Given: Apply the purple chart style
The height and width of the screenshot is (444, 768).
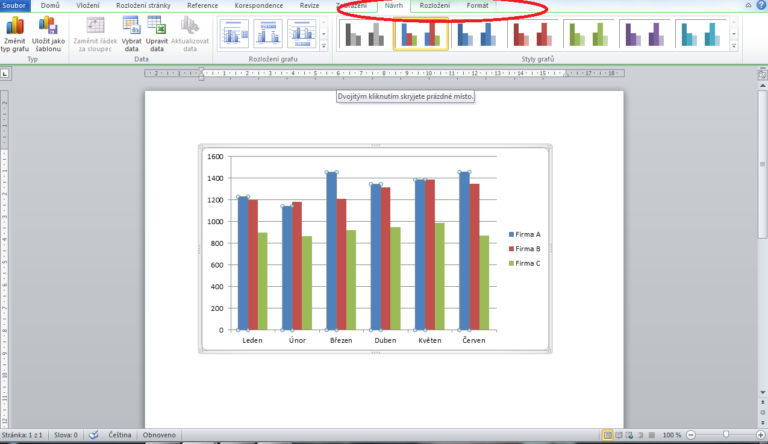Looking at the screenshot, I should (x=643, y=35).
